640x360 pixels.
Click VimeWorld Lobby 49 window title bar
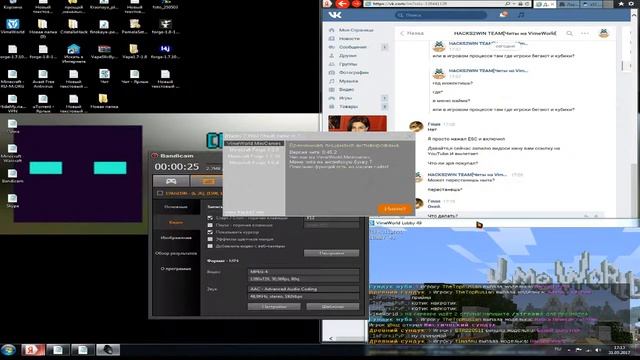(504, 223)
